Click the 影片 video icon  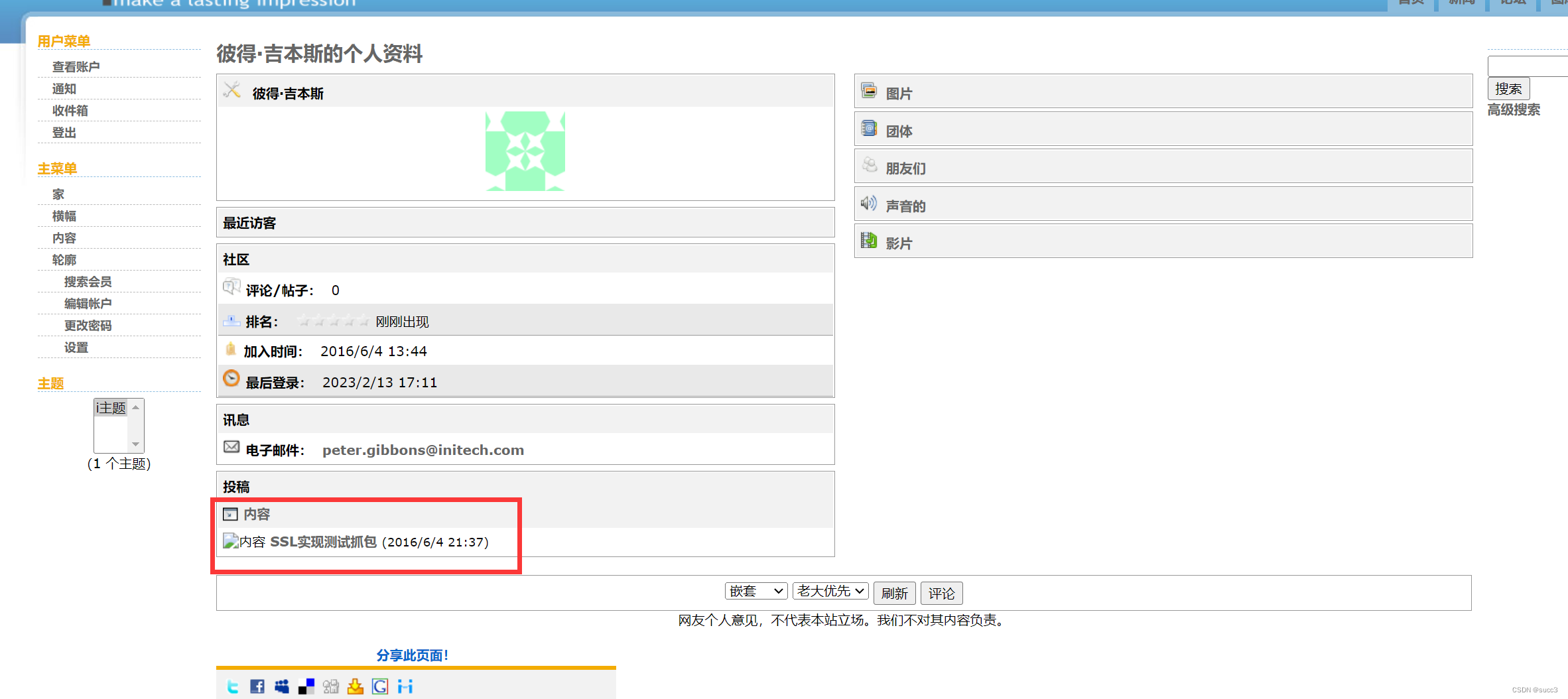point(869,240)
